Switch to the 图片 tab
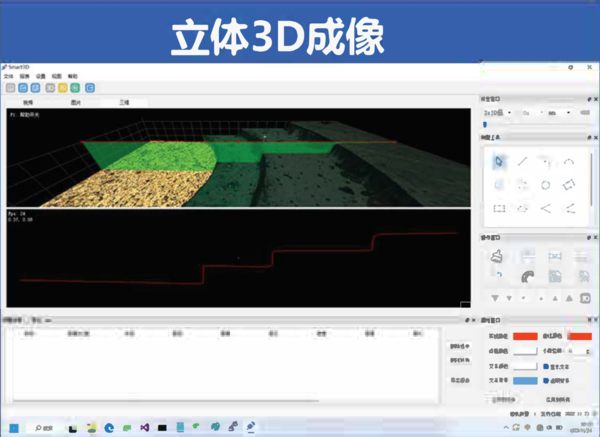The image size is (600, 437). point(76,103)
